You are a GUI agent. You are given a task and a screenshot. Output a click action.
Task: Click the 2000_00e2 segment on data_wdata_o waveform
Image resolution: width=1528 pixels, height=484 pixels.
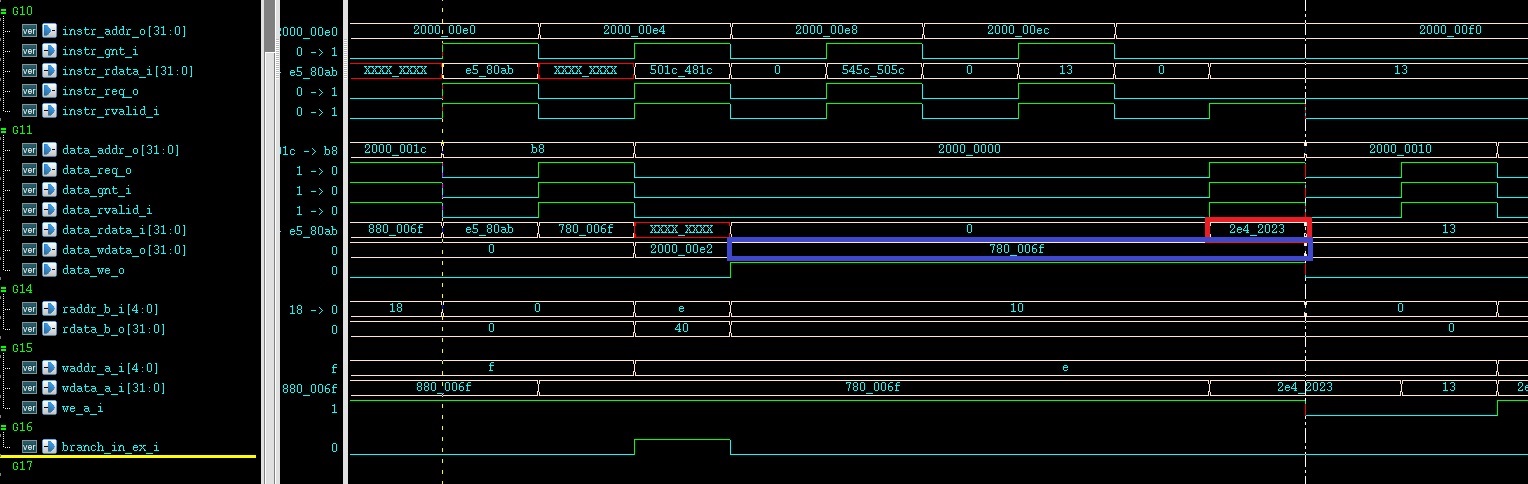(682, 250)
